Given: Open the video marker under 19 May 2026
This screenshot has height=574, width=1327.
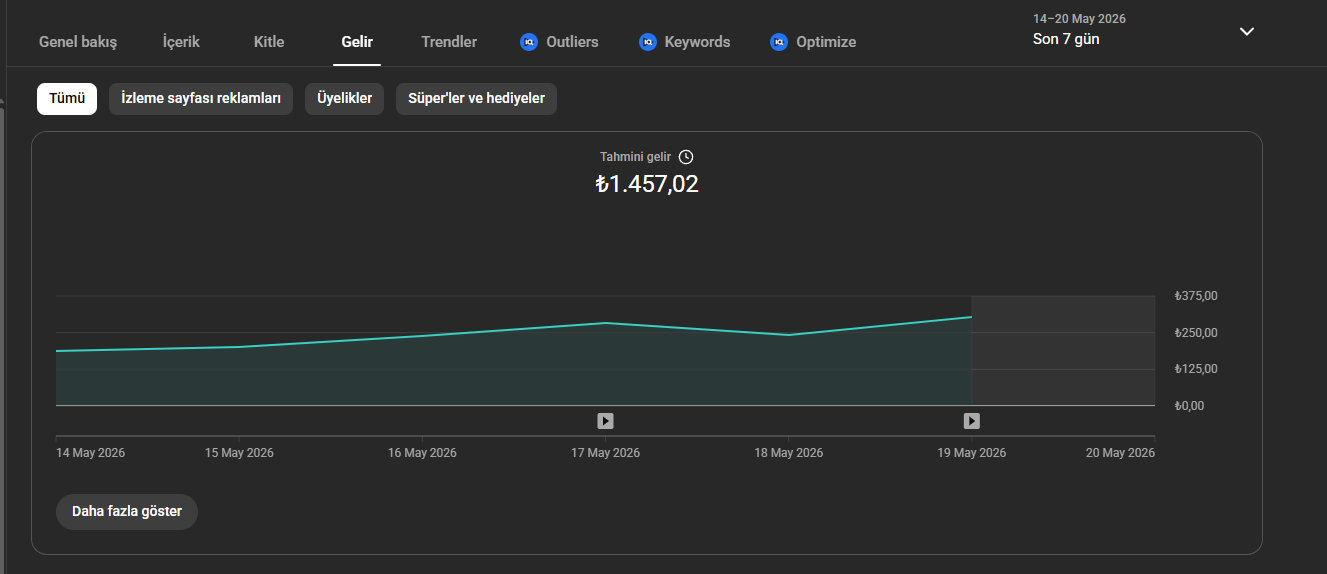Looking at the screenshot, I should click(971, 421).
